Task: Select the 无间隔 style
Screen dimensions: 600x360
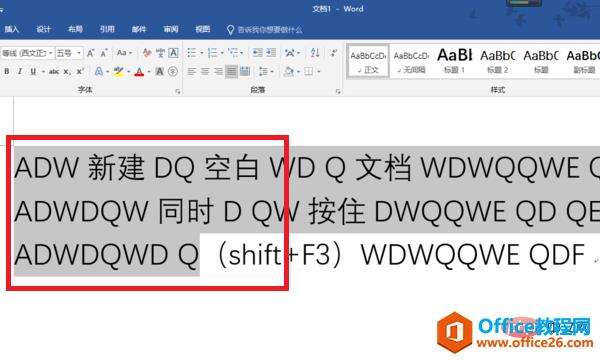Action: [x=411, y=61]
